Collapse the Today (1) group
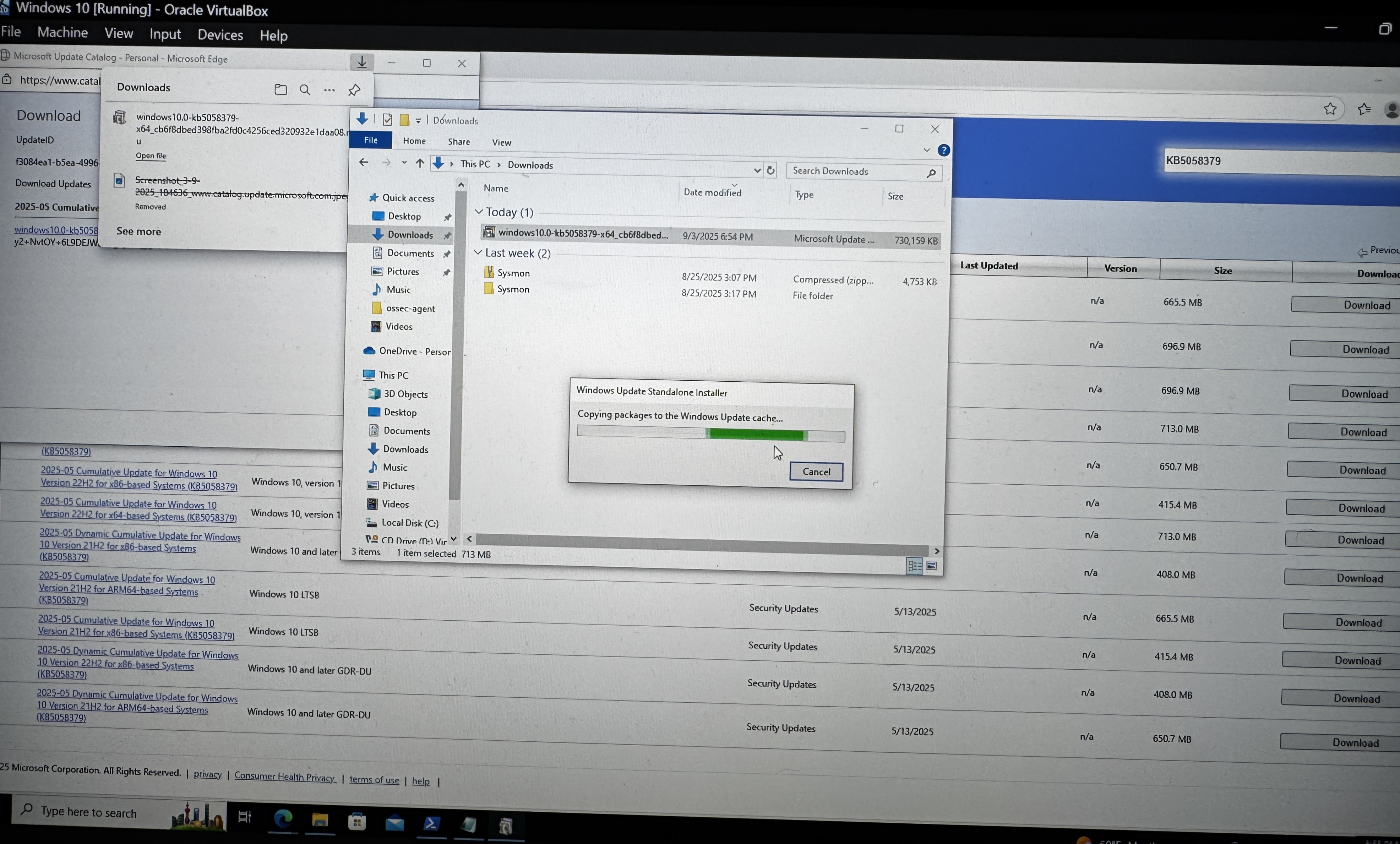Viewport: 1400px width, 844px height. (479, 211)
